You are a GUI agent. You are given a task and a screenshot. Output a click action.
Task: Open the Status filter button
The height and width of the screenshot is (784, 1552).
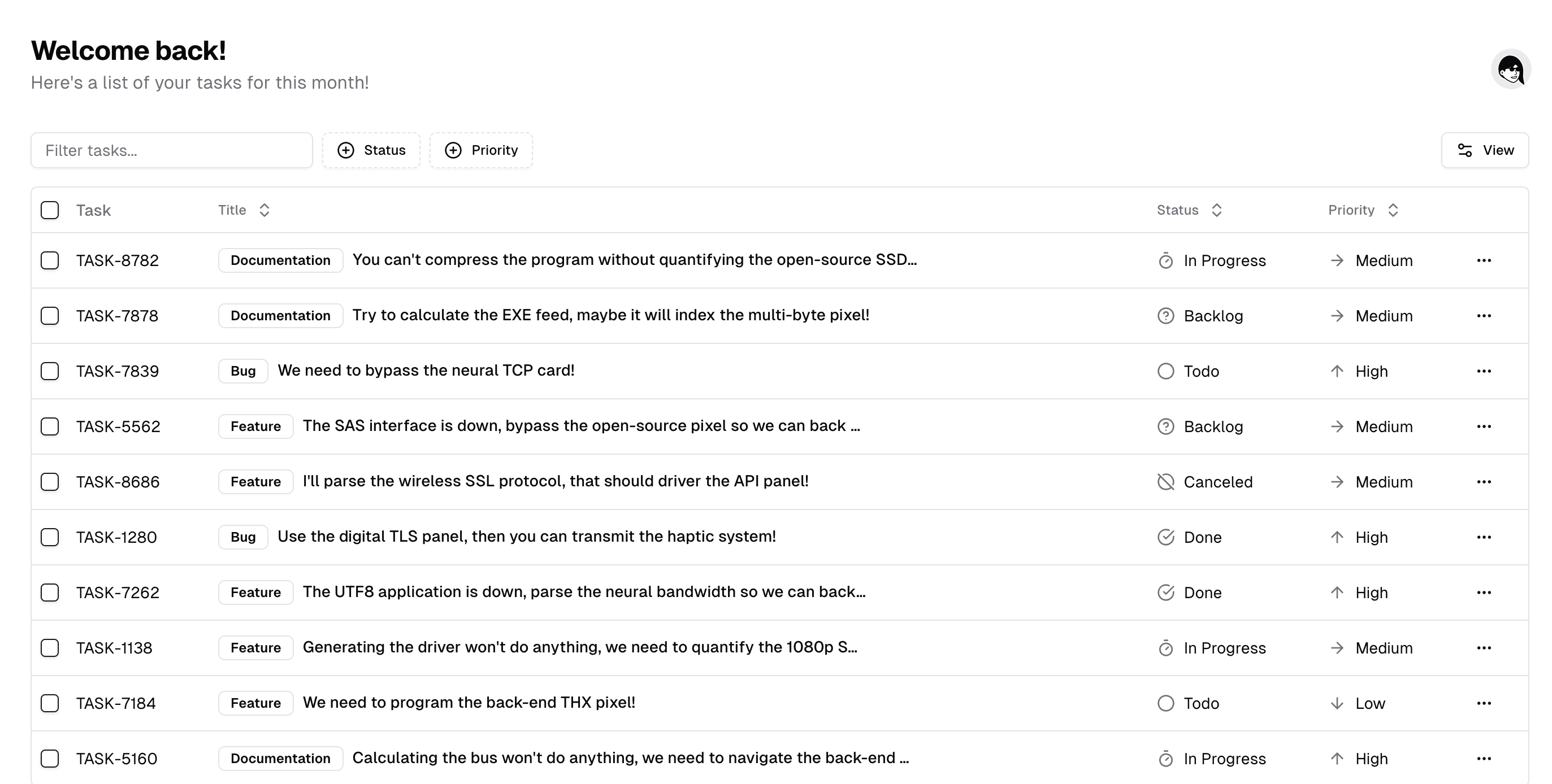371,150
